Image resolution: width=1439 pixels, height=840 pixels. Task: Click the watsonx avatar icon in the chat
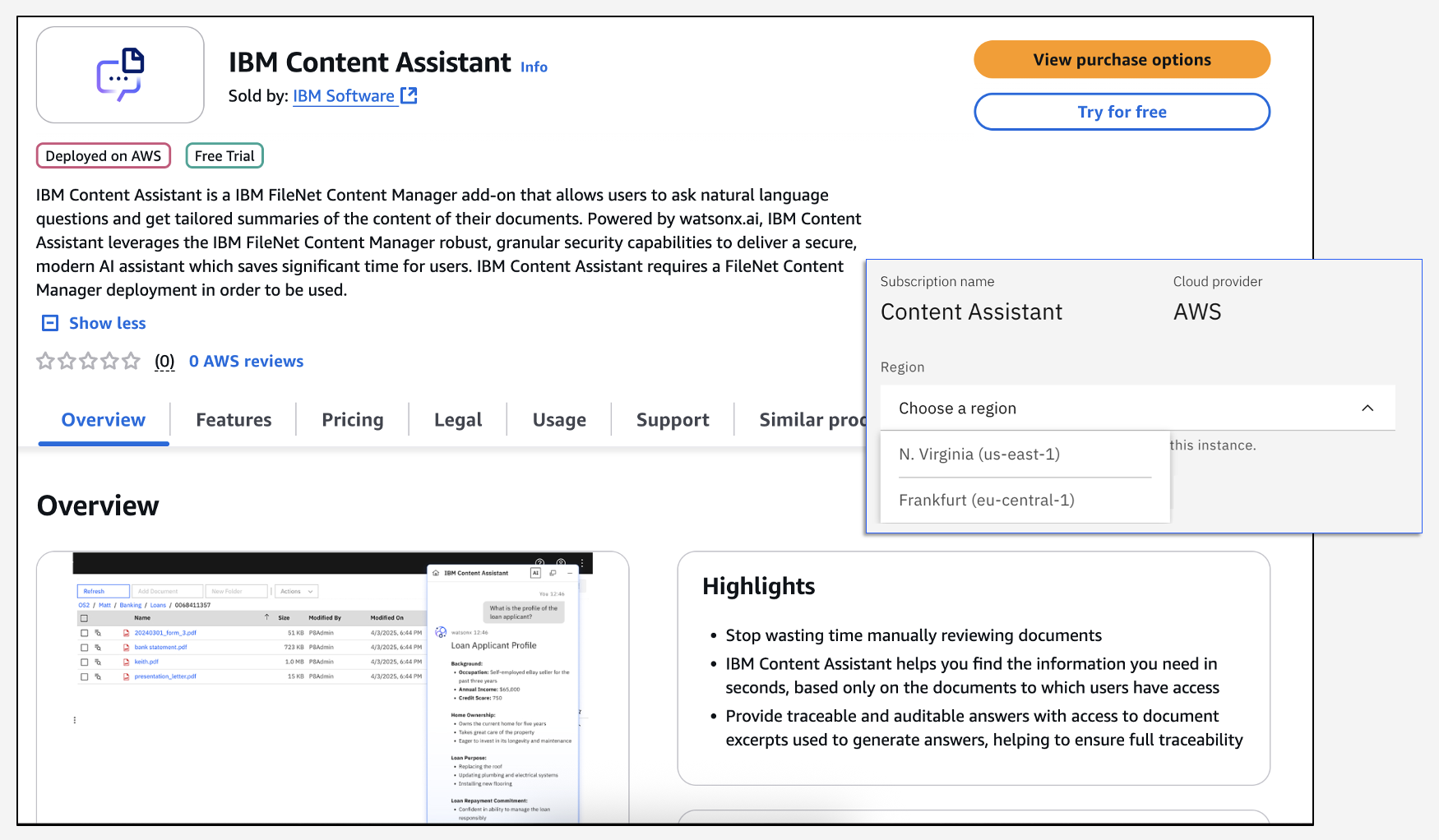click(x=441, y=632)
